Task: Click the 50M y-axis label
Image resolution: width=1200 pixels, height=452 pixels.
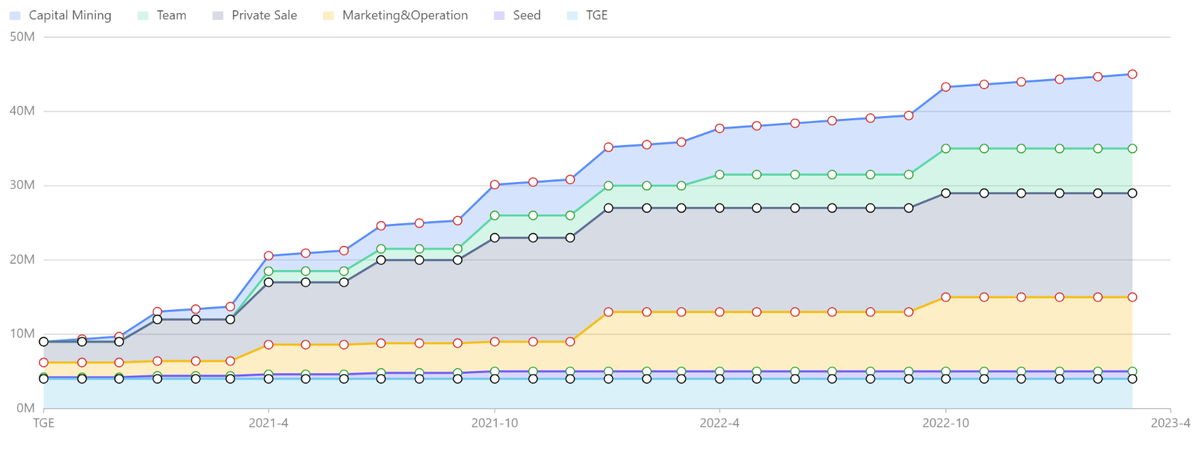Action: pyautogui.click(x=21, y=37)
